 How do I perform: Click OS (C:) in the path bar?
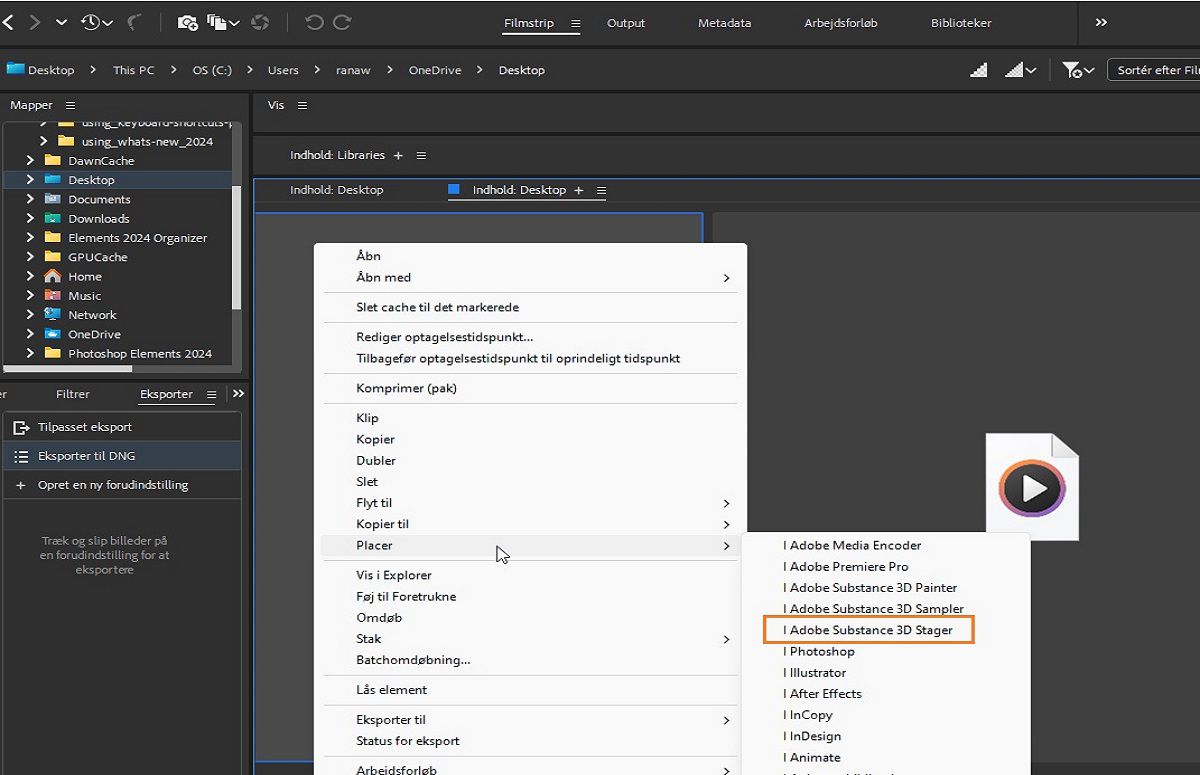coord(212,70)
